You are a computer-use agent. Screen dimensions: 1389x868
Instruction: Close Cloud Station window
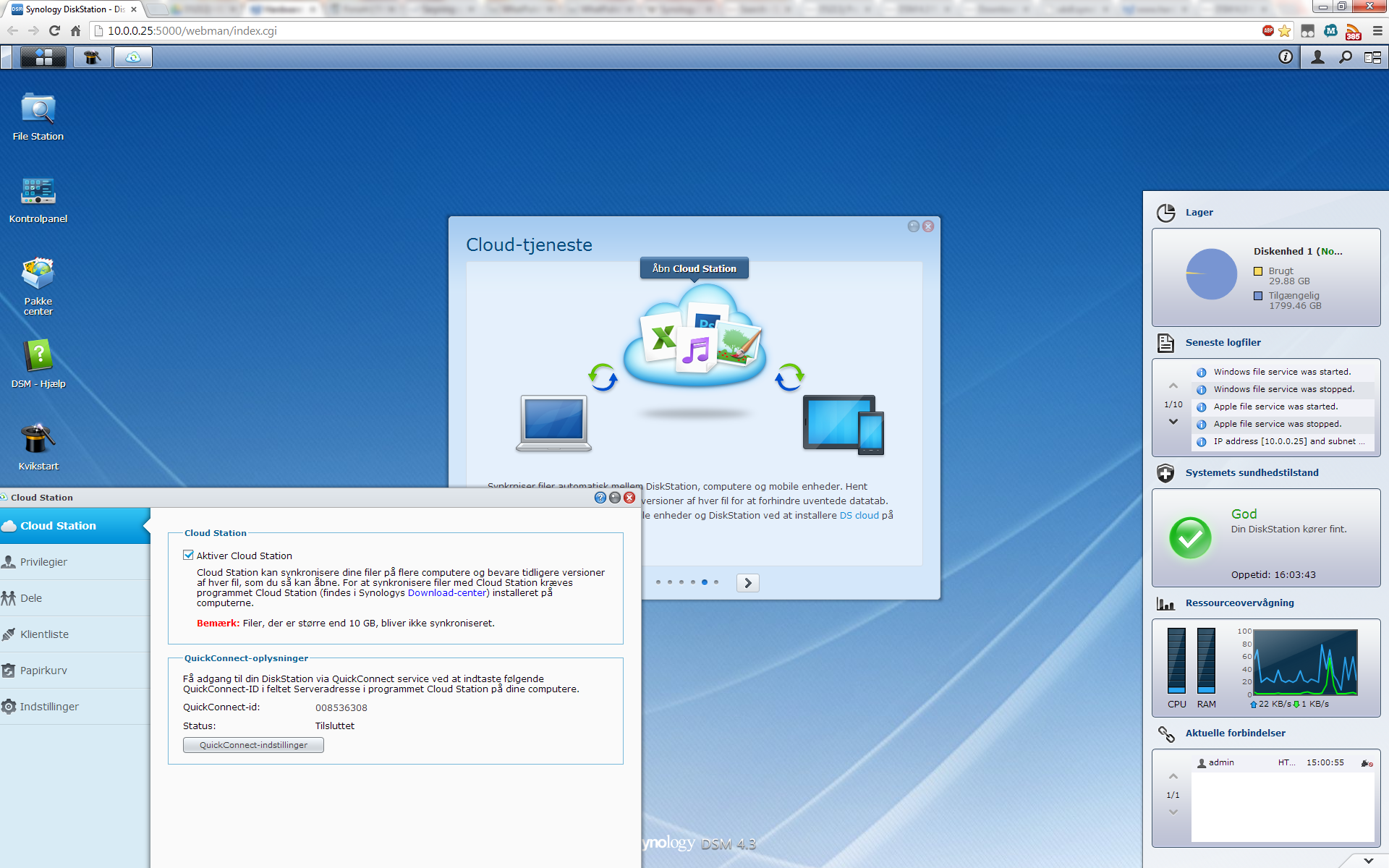coord(629,498)
